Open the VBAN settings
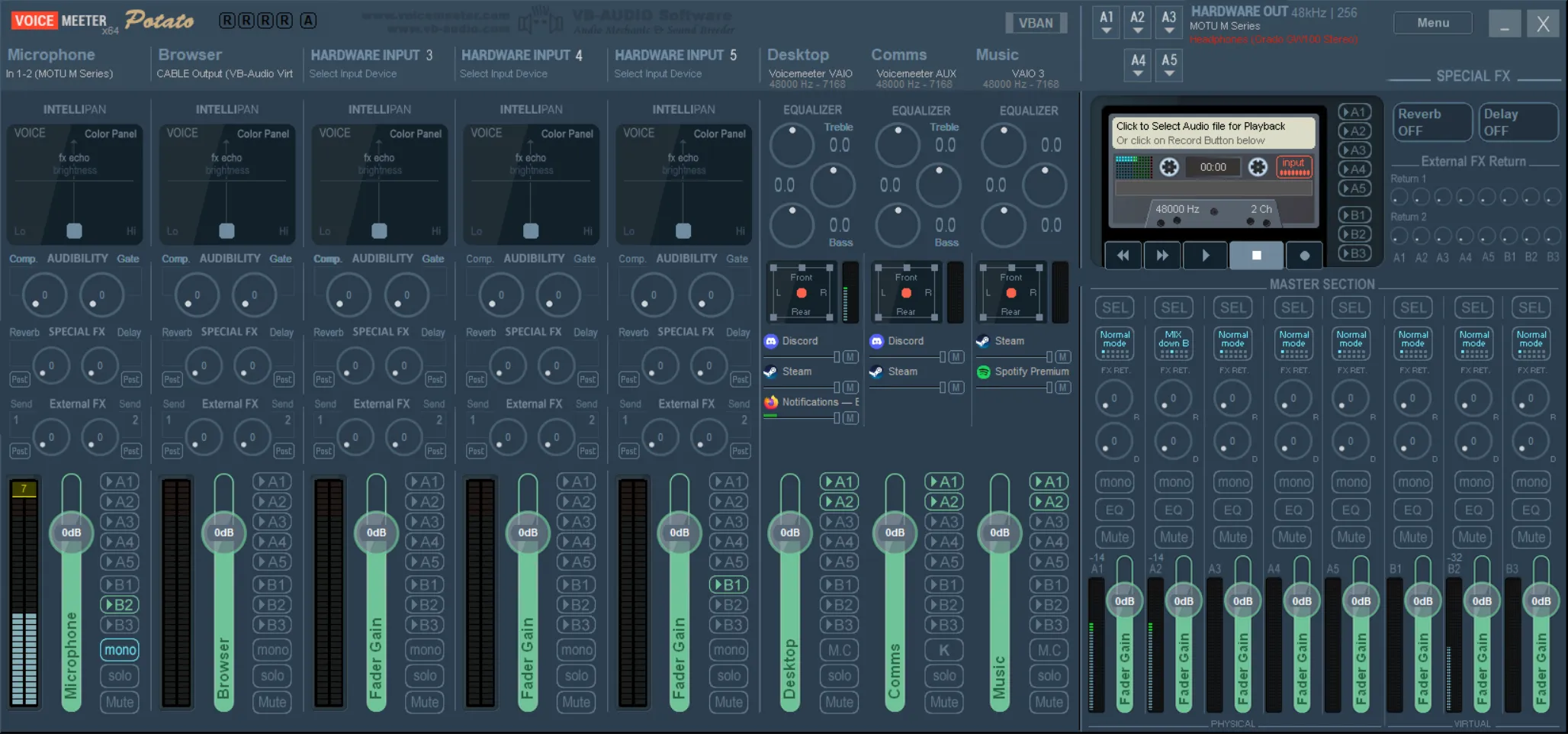1568x734 pixels. coord(1035,23)
